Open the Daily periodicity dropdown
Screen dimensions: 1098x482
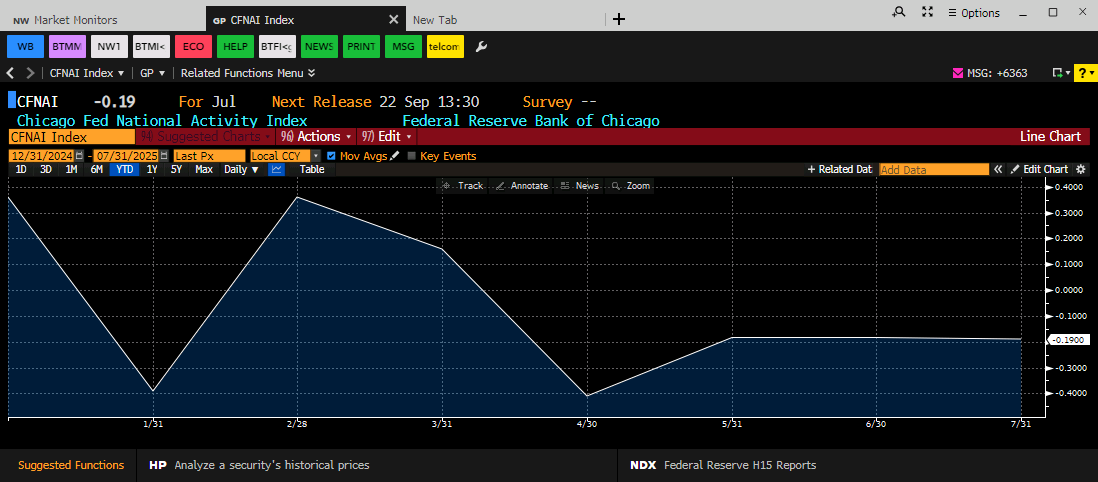coord(241,169)
